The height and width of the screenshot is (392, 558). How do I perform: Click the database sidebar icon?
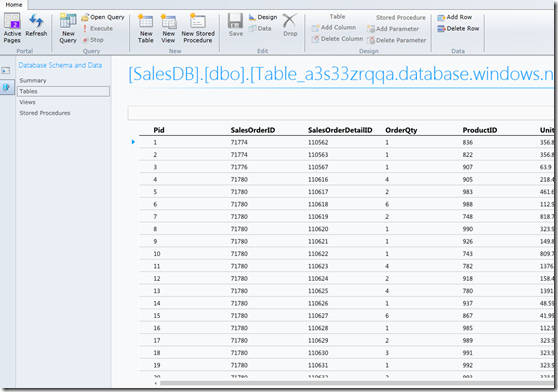click(x=6, y=87)
